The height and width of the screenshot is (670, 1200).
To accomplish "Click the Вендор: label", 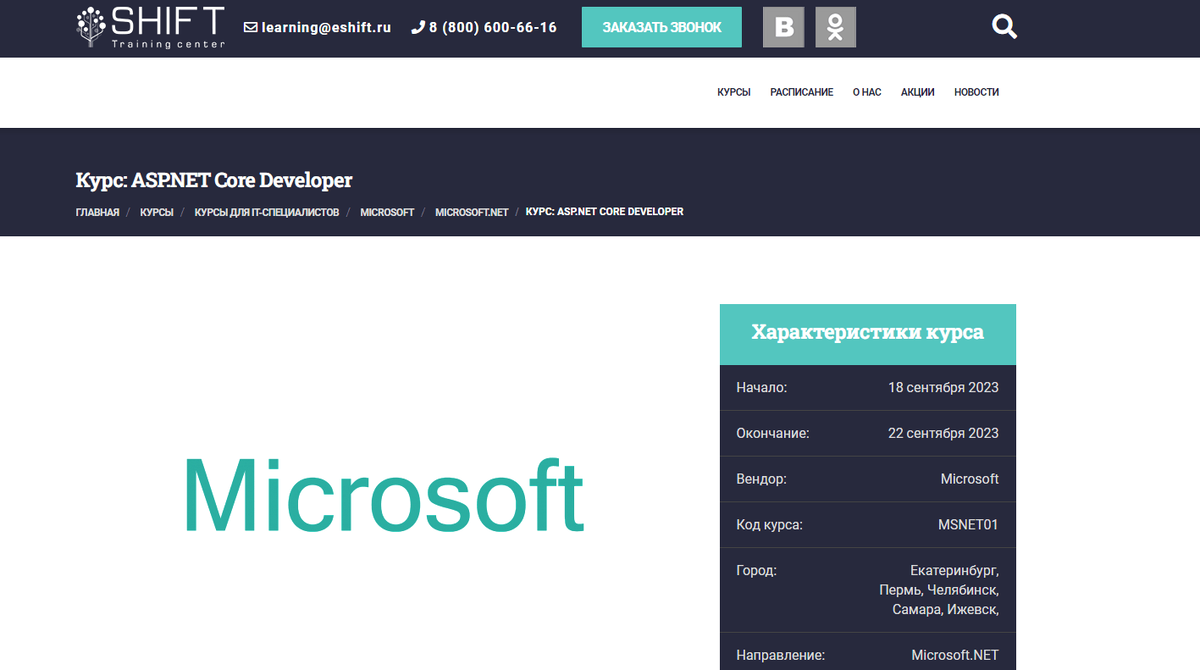I will 762,479.
